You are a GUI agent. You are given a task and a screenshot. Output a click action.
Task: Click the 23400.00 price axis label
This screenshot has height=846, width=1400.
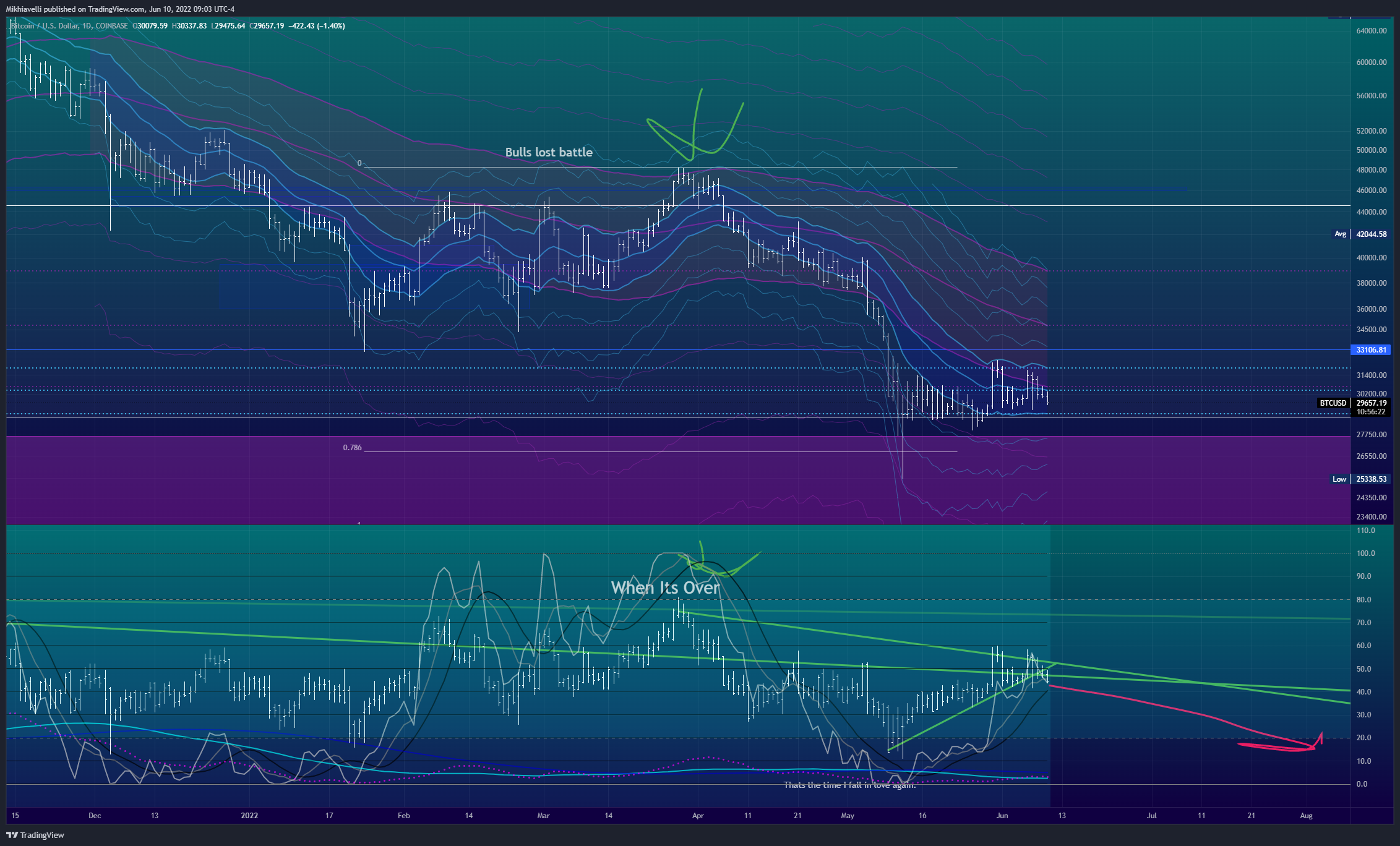coord(1371,517)
